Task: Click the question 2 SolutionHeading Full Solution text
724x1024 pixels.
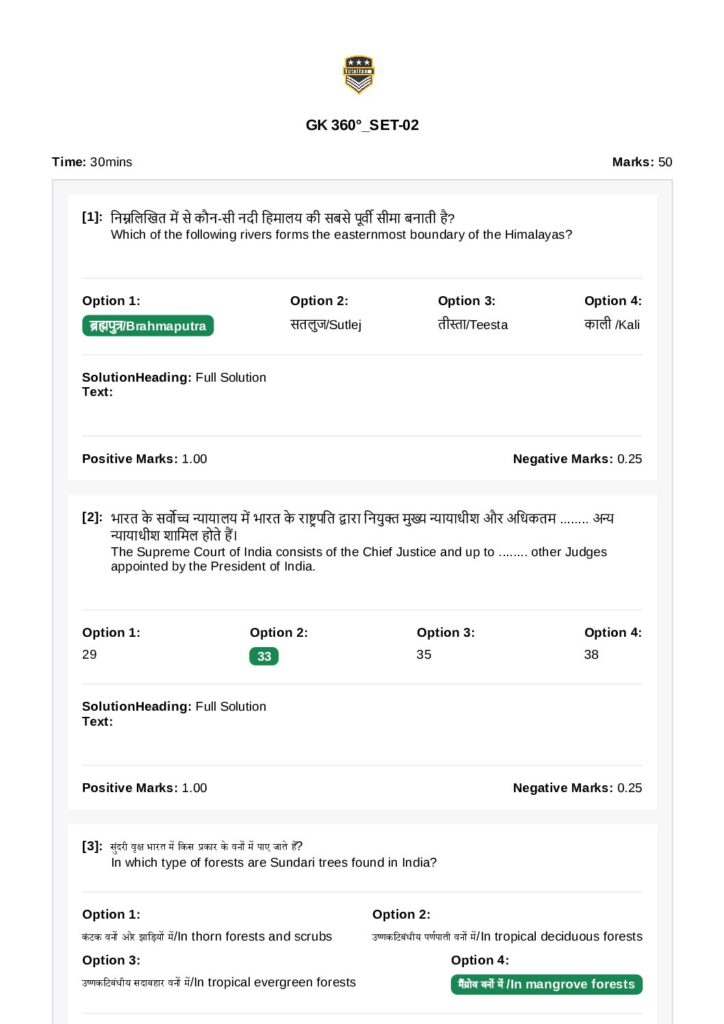Action: click(x=174, y=707)
